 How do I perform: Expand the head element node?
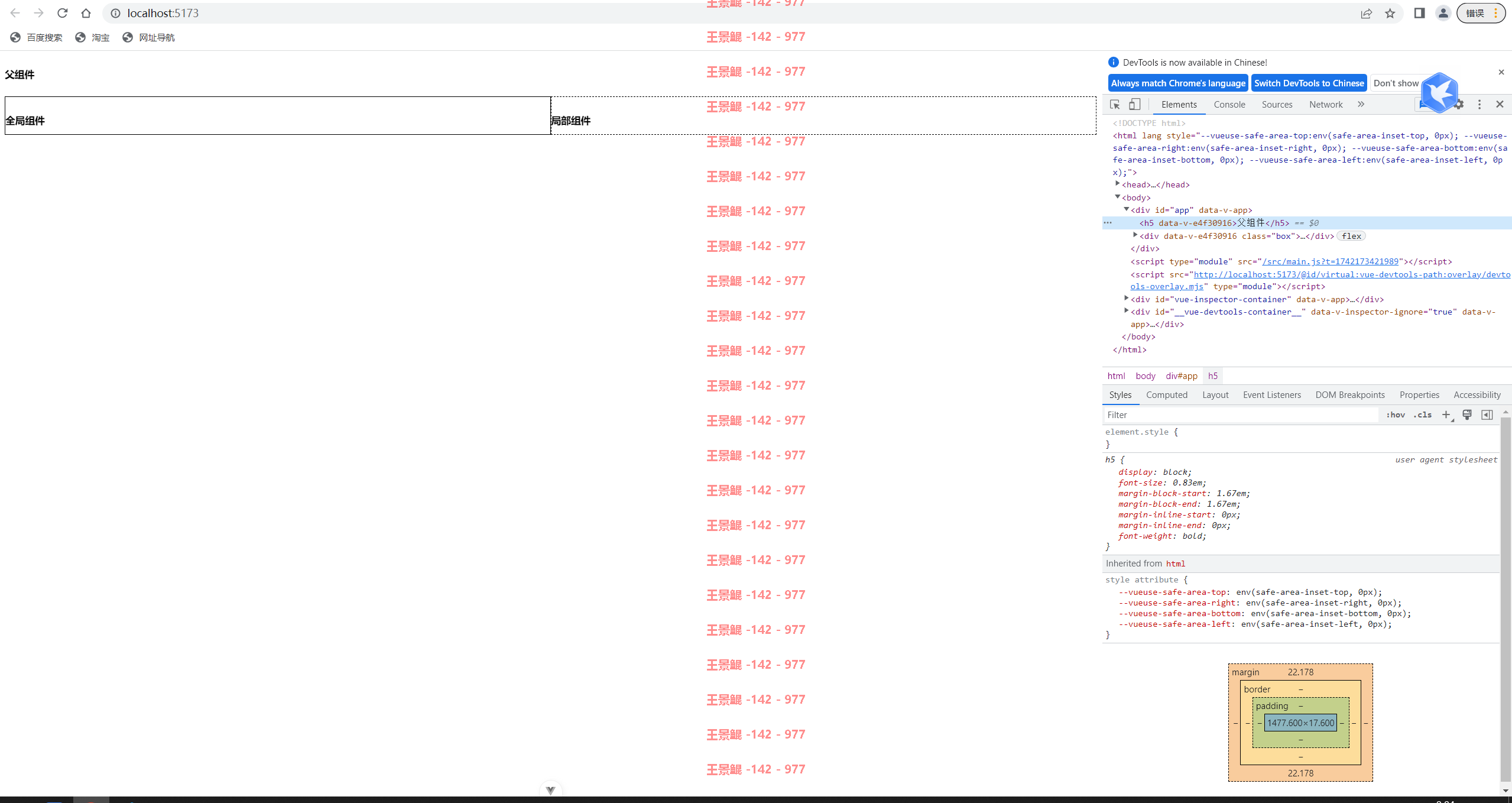[1118, 184]
